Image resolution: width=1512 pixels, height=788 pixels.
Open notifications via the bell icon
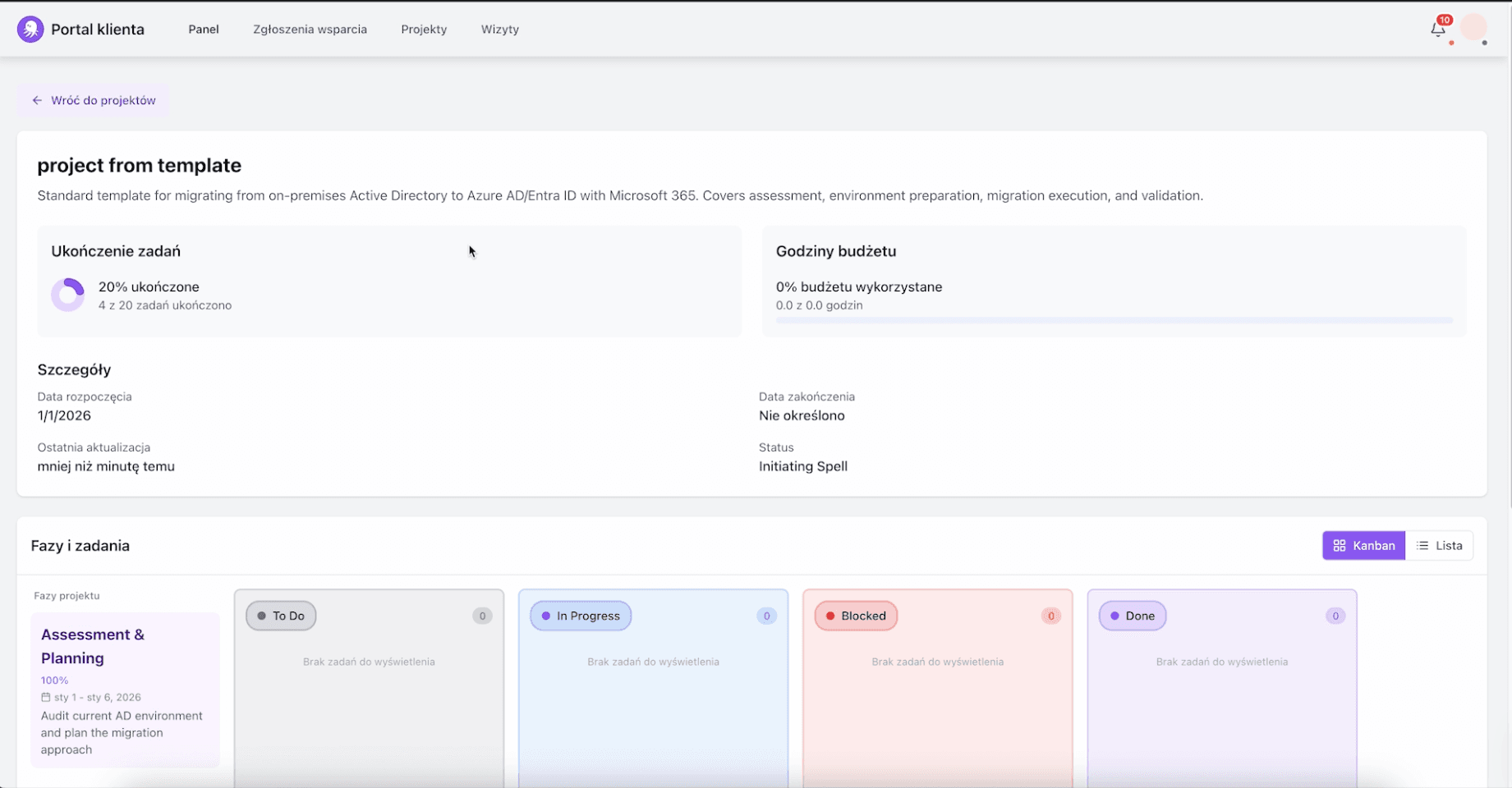coord(1437,28)
